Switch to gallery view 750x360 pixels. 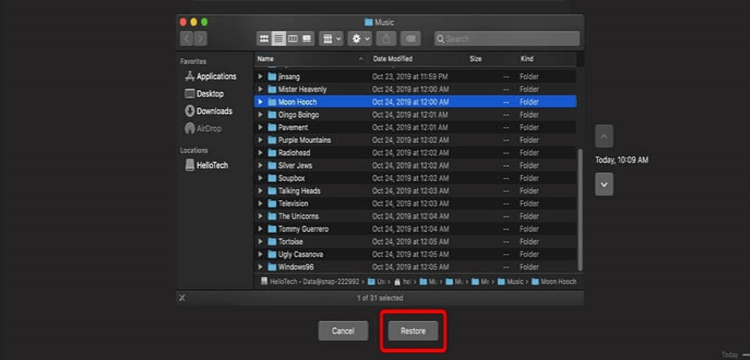pos(307,39)
